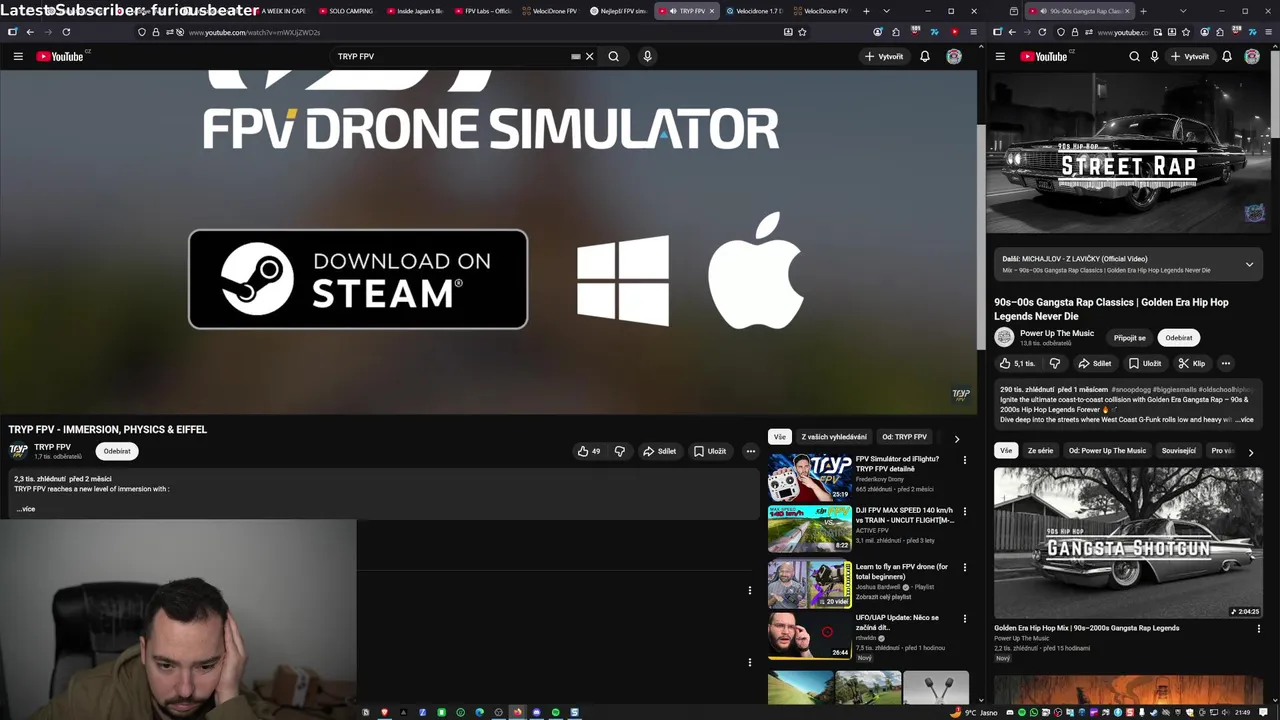Show next chips in right YouTube window
The height and width of the screenshot is (720, 1280).
[x=1250, y=452]
